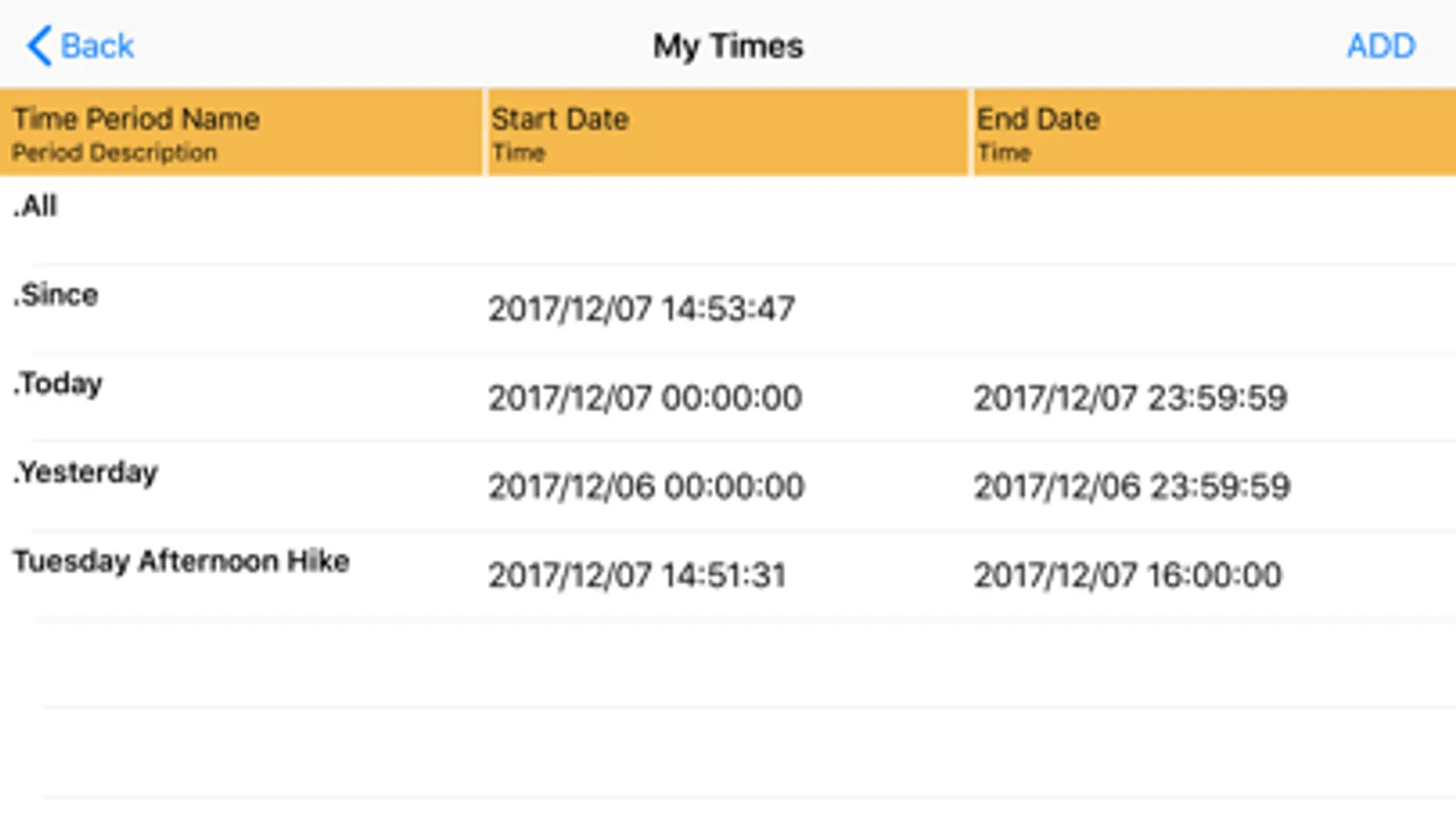Image resolution: width=1456 pixels, height=820 pixels.
Task: Tap the My Times title
Action: pos(728,46)
